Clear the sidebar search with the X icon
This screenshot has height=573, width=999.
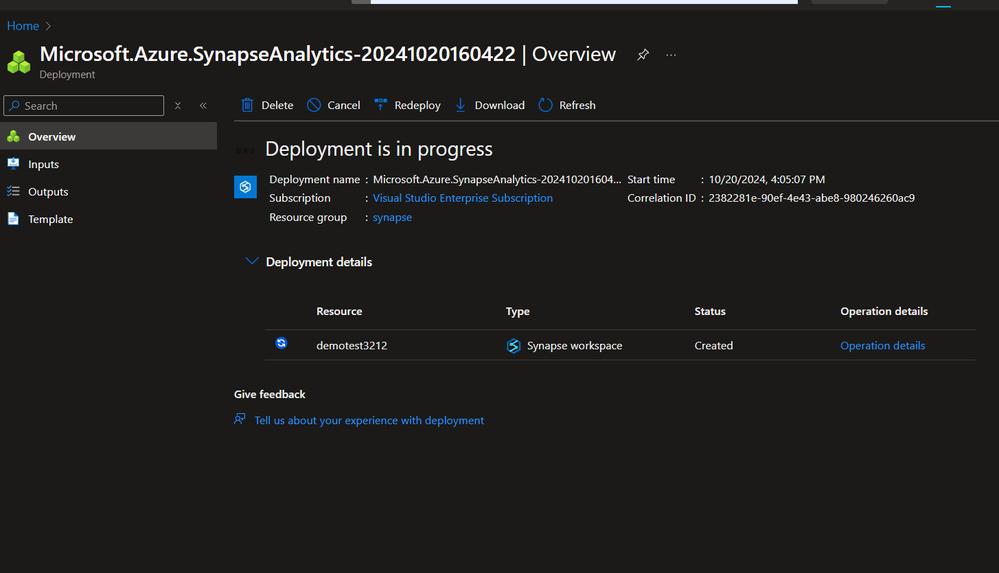[x=178, y=106]
